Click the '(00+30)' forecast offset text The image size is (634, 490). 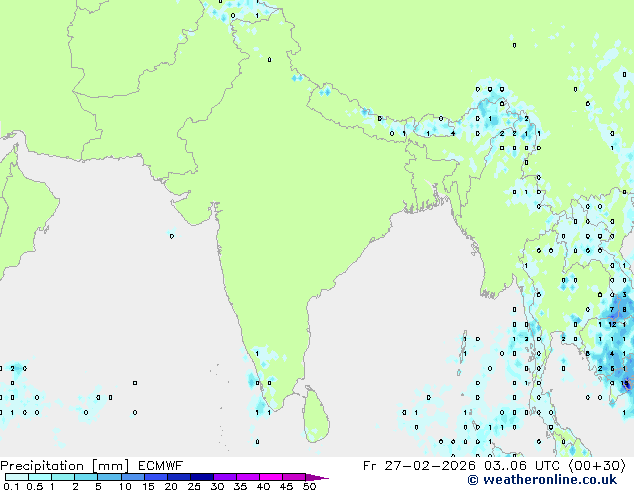(x=597, y=466)
